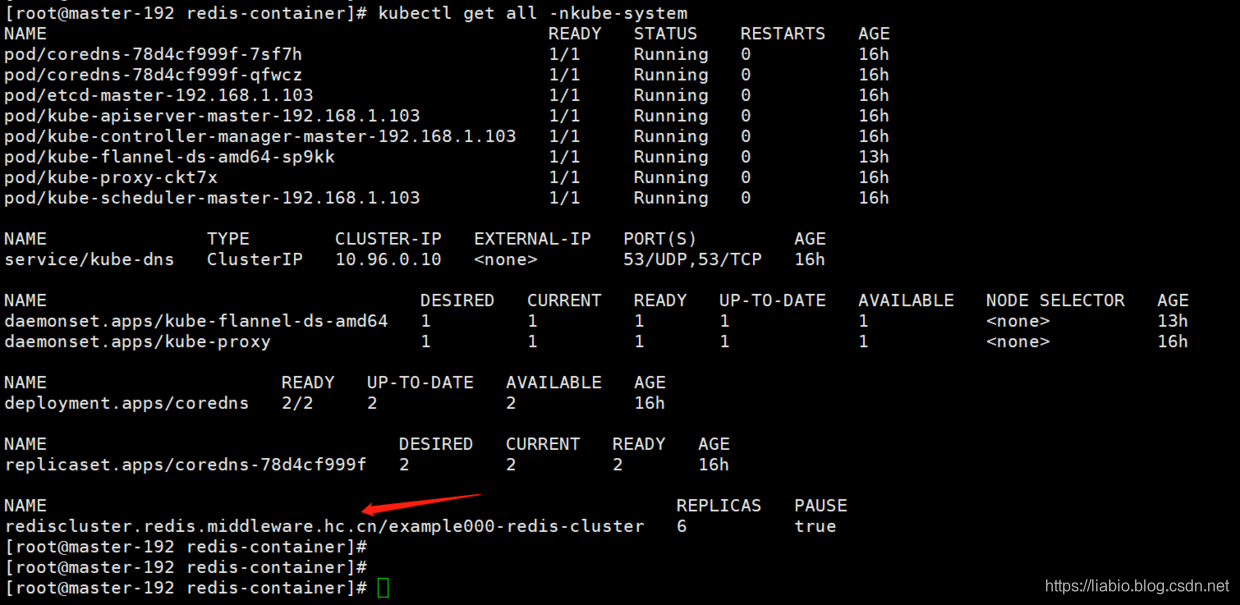The image size is (1240, 605).
Task: Click daemonset.apps/kube-proxy name
Action: click(x=137, y=341)
